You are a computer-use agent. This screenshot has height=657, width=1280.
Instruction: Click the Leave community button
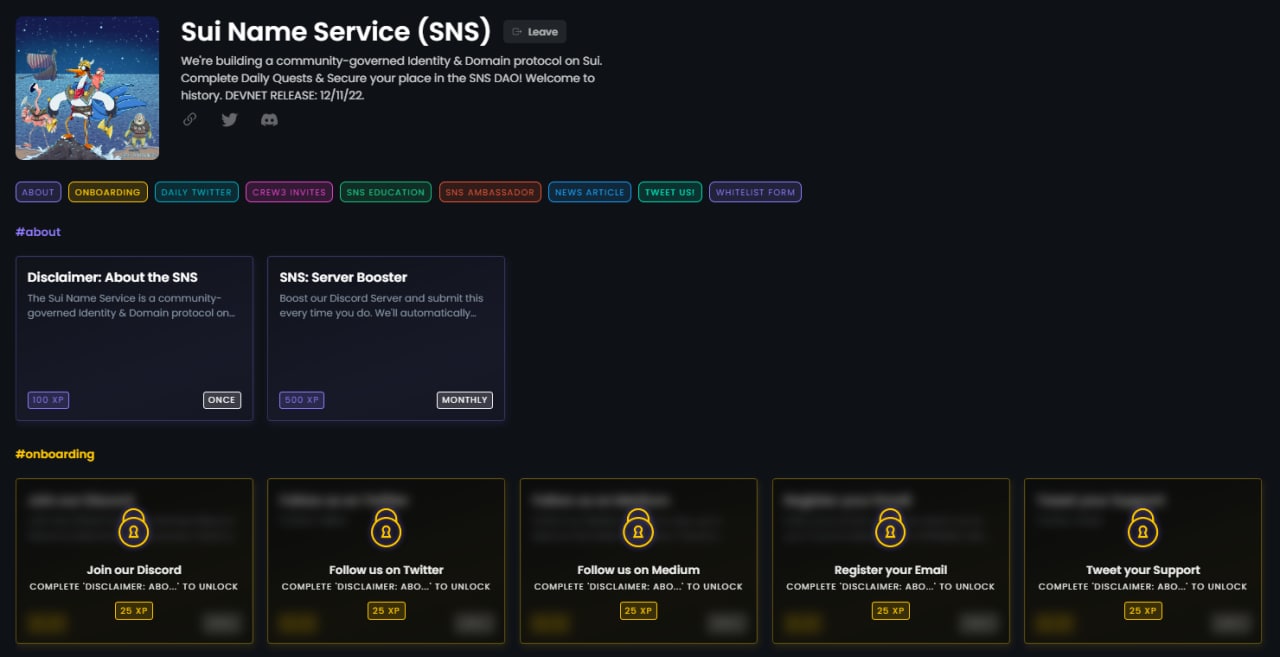[x=535, y=32]
